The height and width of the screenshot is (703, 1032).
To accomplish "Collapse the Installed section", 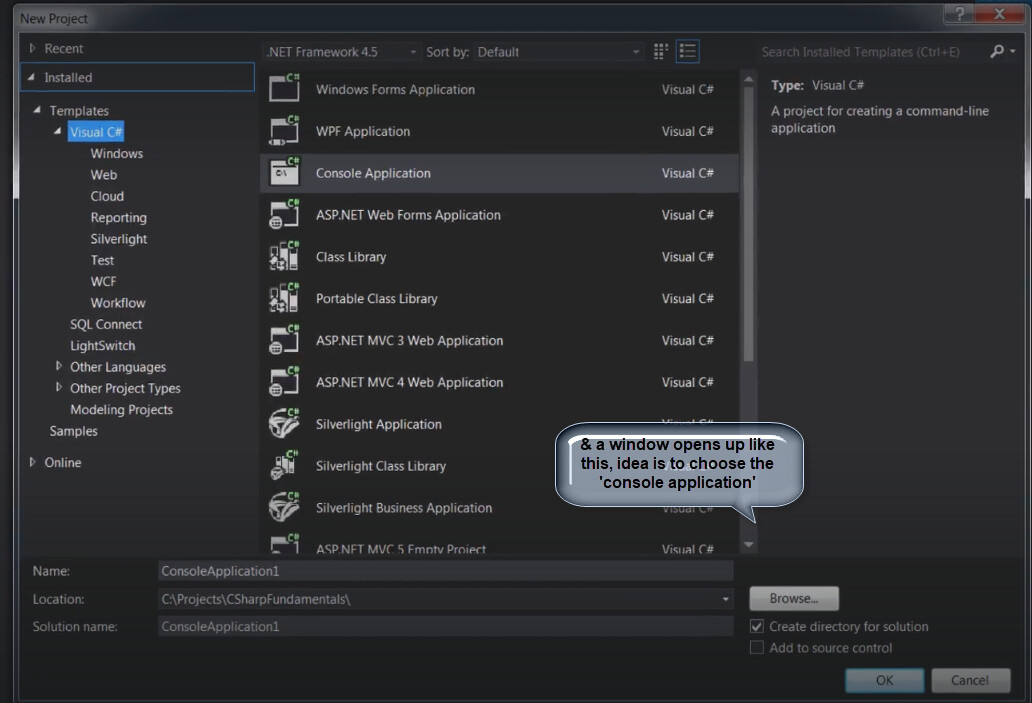I will tap(31, 77).
